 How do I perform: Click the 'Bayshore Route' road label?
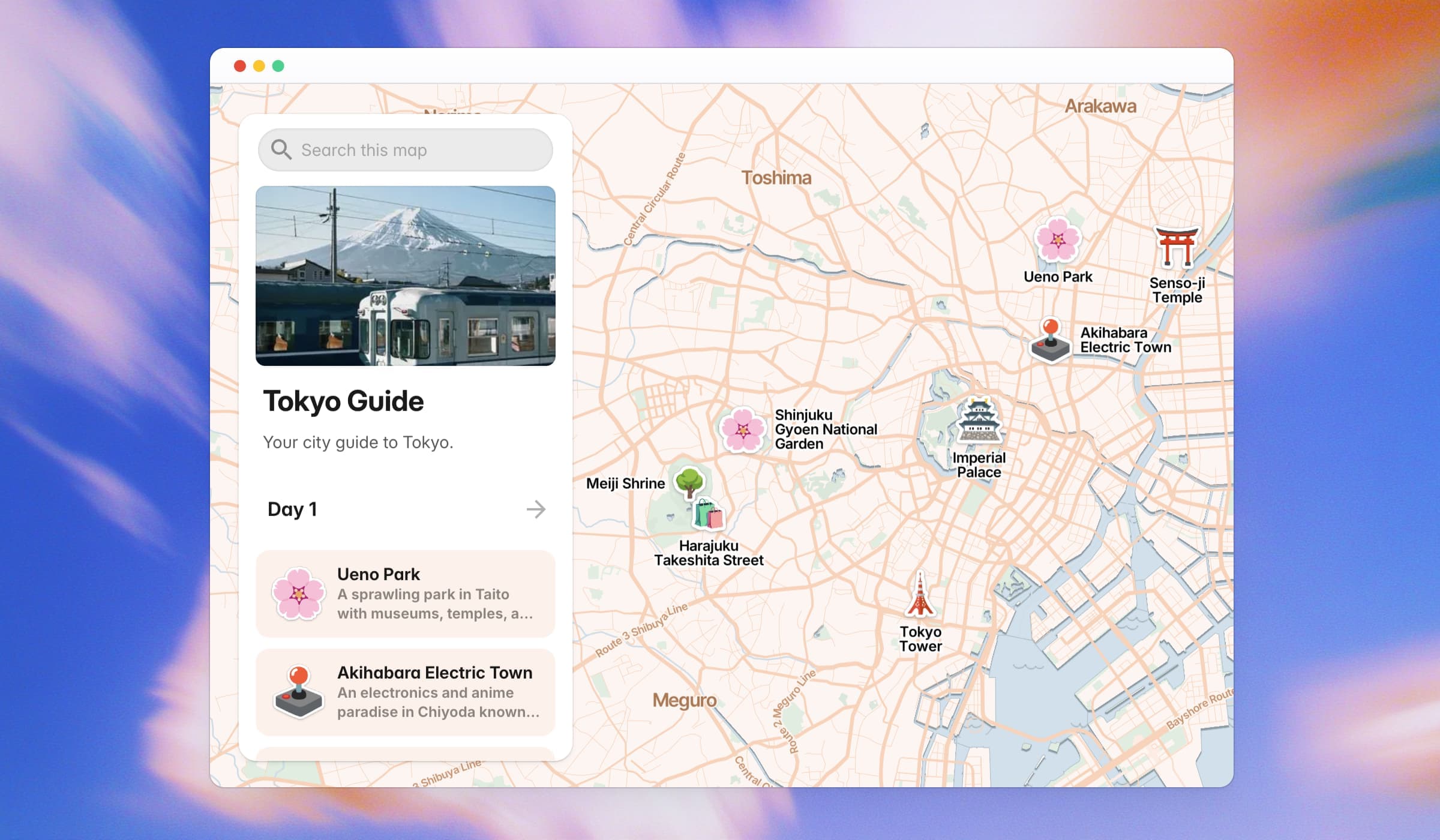pyautogui.click(x=1199, y=709)
